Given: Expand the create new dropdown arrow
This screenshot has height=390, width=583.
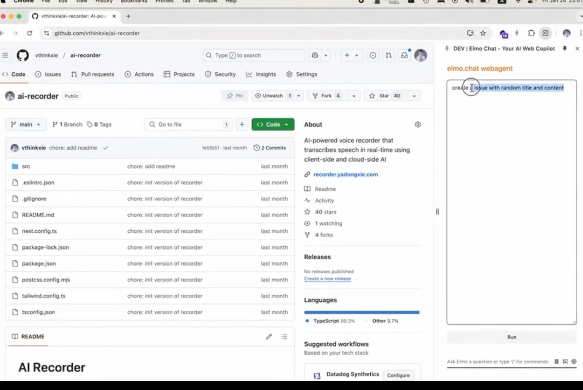Looking at the screenshot, I should tap(356, 55).
